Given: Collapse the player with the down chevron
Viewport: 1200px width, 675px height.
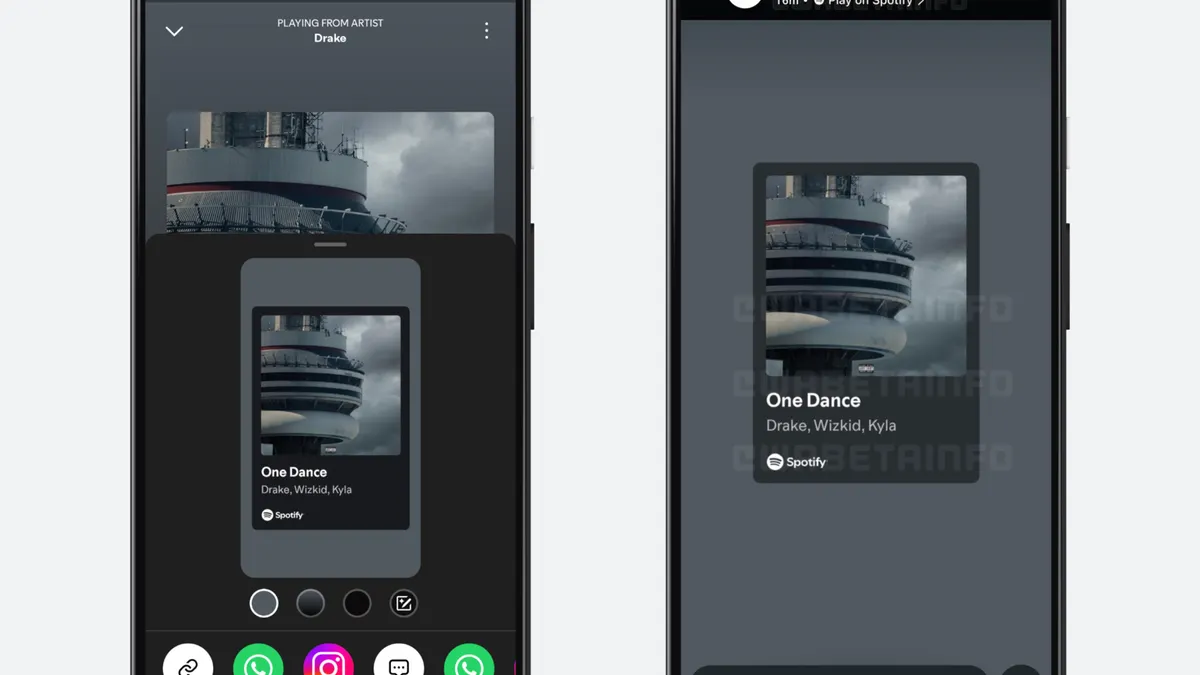Looking at the screenshot, I should point(174,31).
